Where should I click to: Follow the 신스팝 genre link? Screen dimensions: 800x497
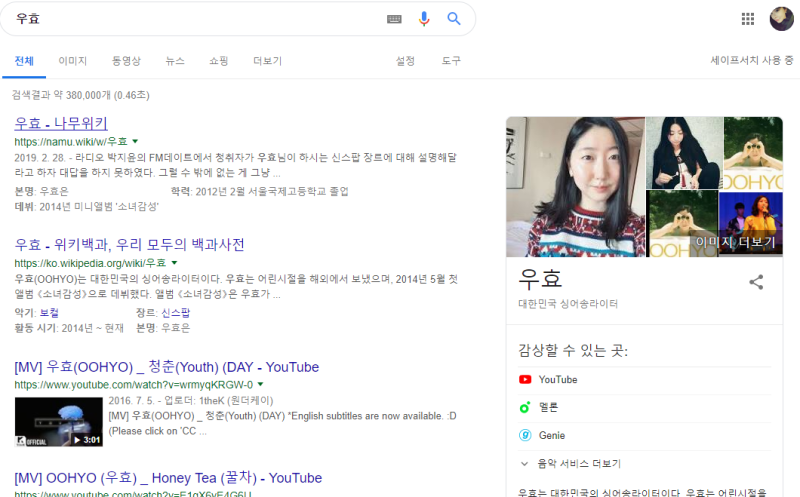click(176, 313)
